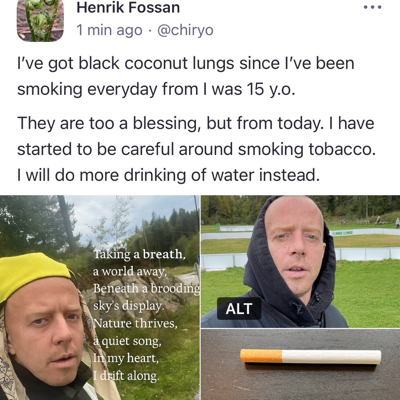Open the three-dot post options menu
Viewport: 400px width, 400px height.
coord(372,7)
